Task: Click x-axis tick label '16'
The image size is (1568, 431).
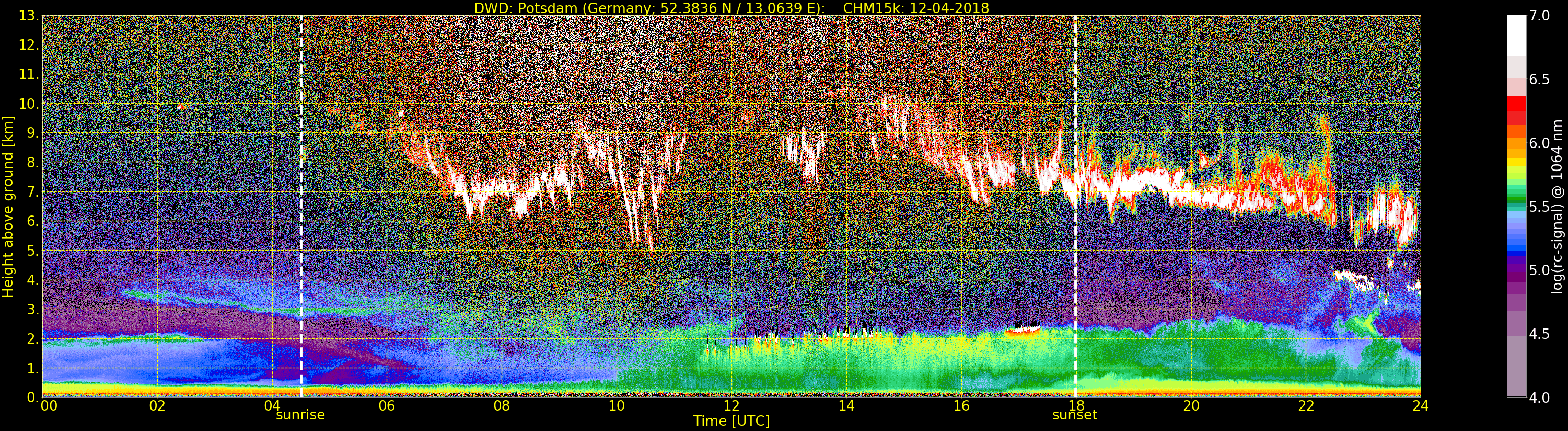Action: click(961, 406)
